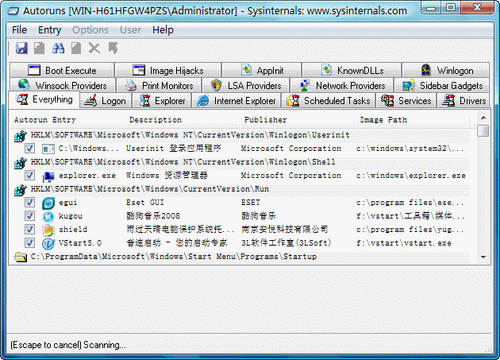
Task: Select the image path f:\vstart\vstart.exe
Action: 404,243
